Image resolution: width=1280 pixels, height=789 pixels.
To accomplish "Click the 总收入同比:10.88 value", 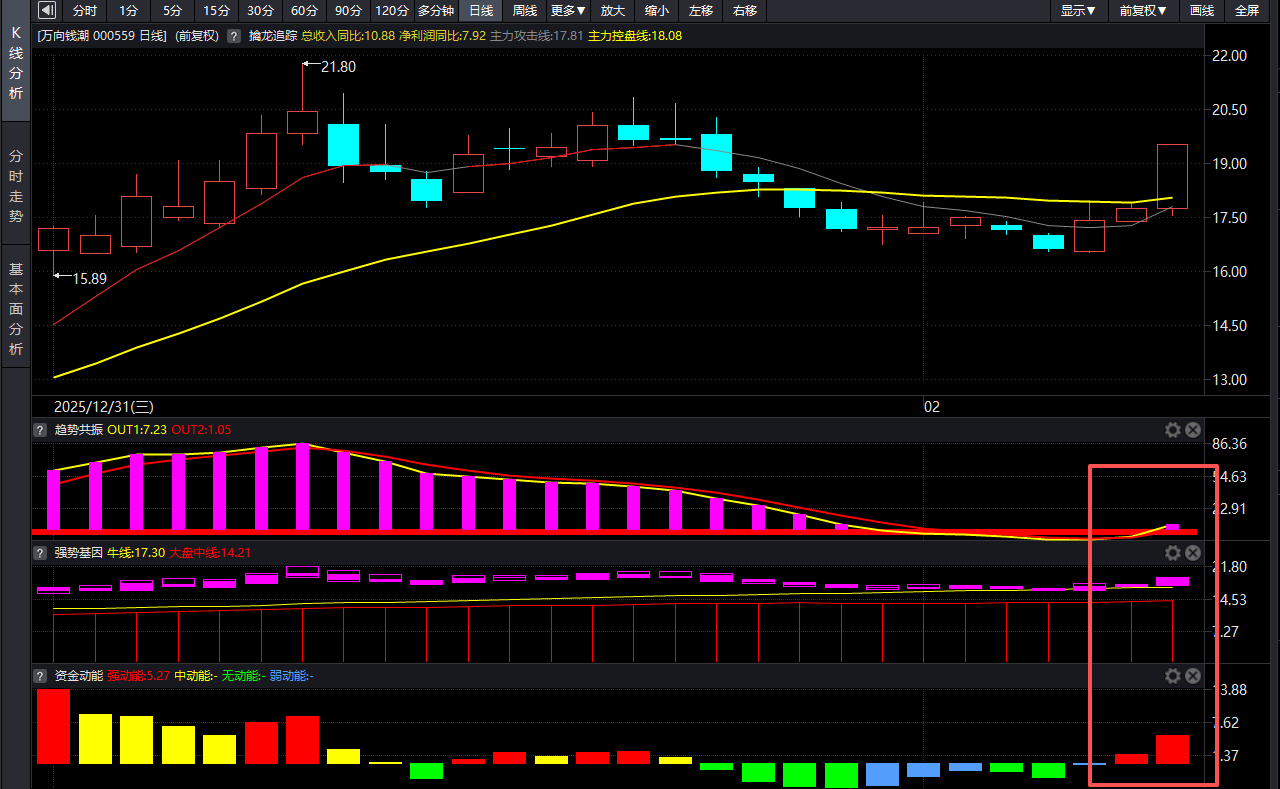I will point(348,36).
